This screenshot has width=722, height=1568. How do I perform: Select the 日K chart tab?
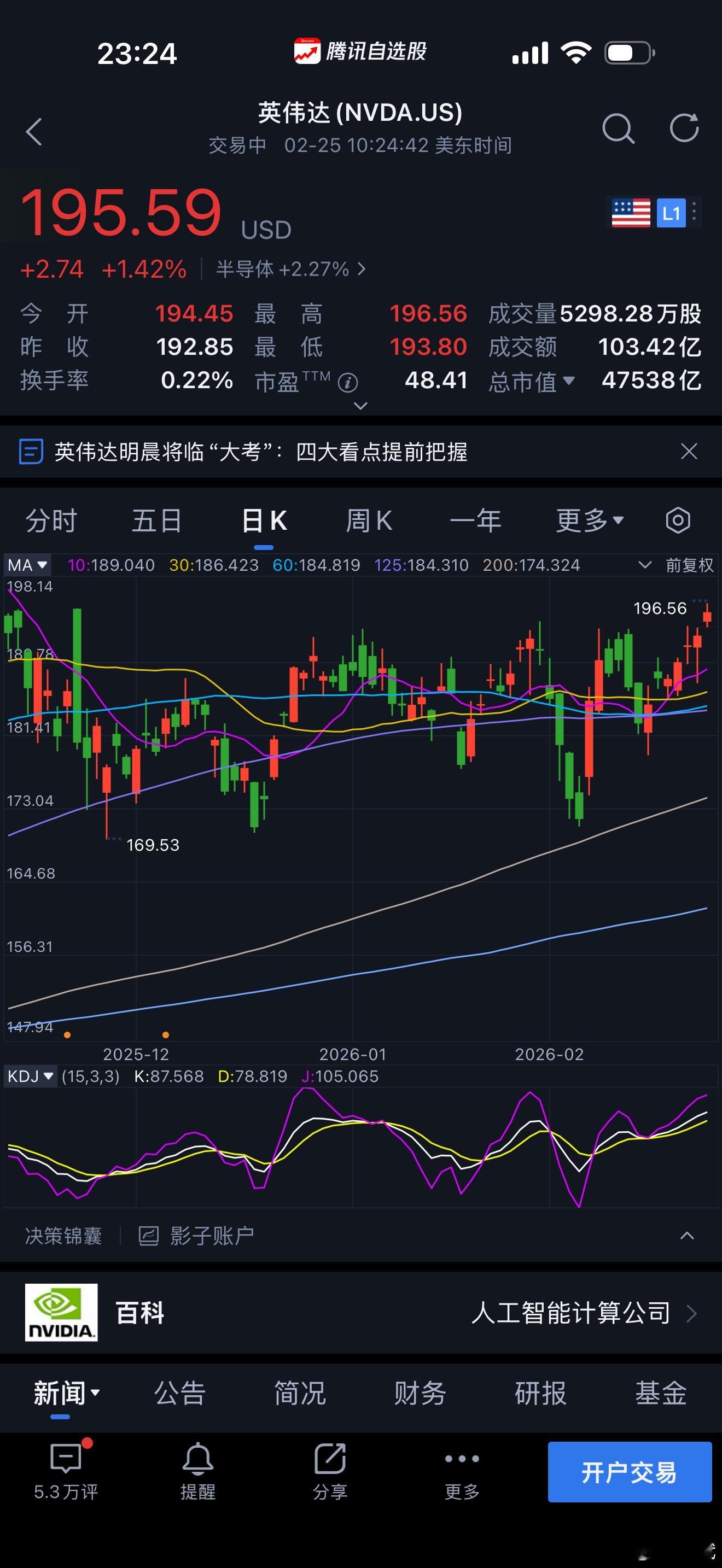pos(264,520)
